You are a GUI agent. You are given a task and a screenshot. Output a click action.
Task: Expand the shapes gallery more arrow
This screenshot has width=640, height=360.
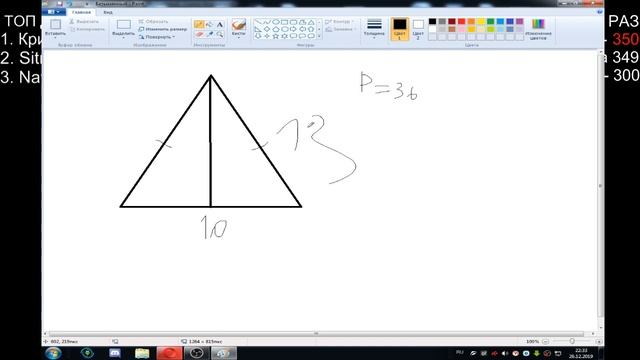point(319,36)
